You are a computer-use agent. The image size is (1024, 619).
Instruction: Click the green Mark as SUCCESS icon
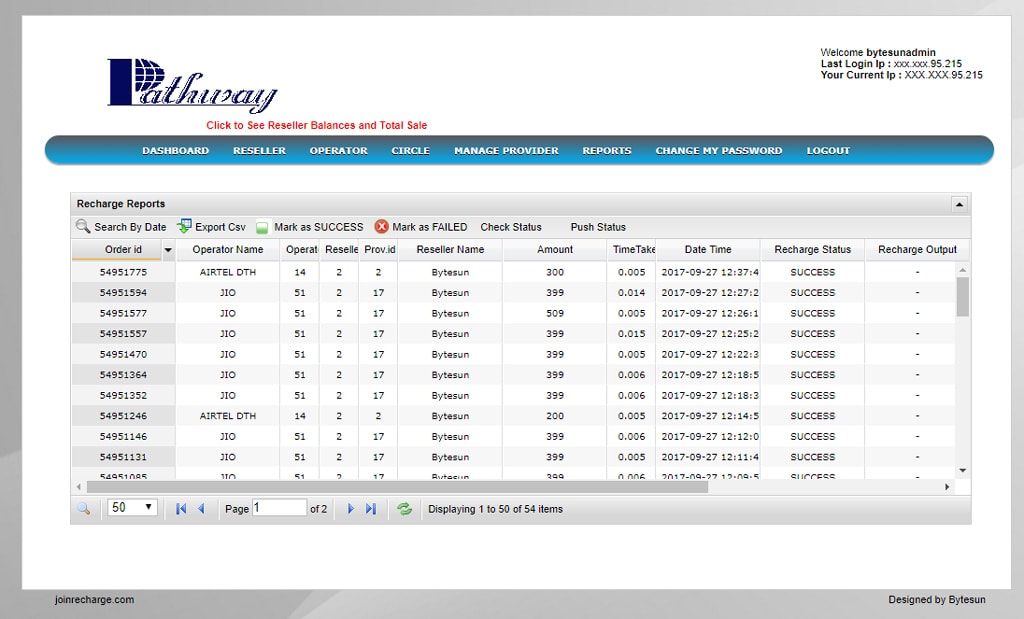click(262, 228)
